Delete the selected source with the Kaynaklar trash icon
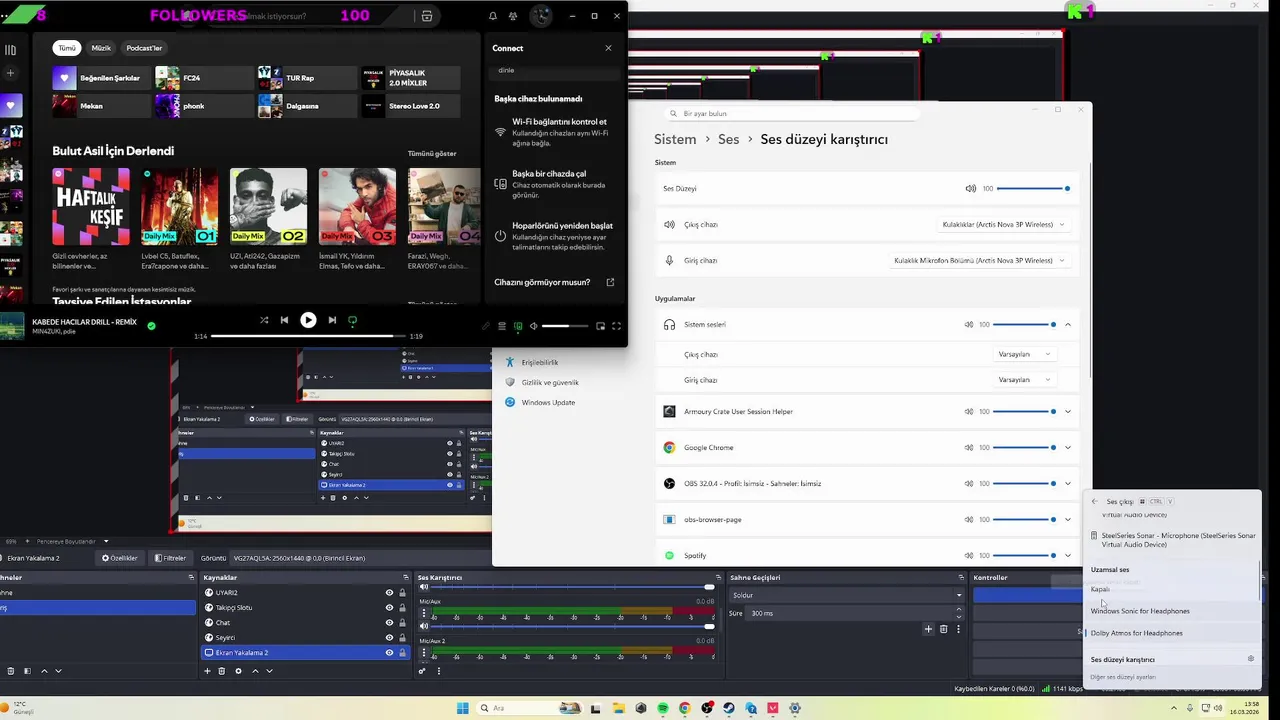Viewport: 1280px width, 720px height. tap(222, 671)
